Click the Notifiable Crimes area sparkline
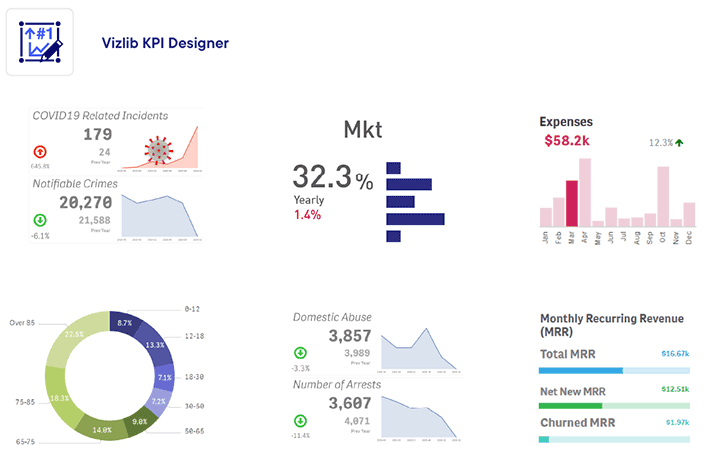The height and width of the screenshot is (466, 720). coord(160,216)
